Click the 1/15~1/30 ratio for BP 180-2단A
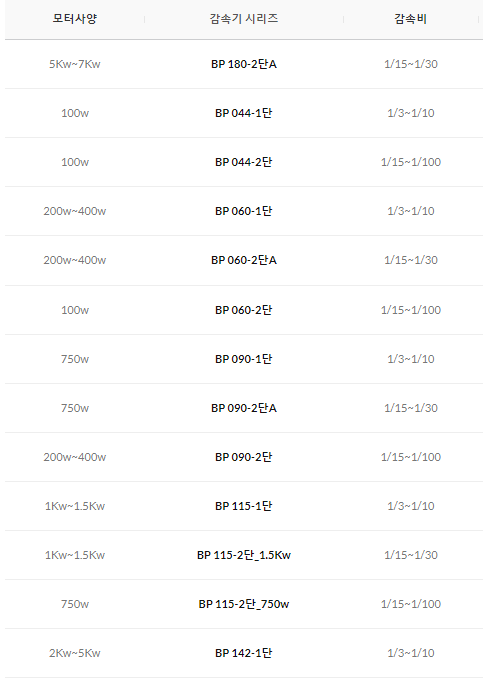The image size is (483, 683). [x=411, y=64]
